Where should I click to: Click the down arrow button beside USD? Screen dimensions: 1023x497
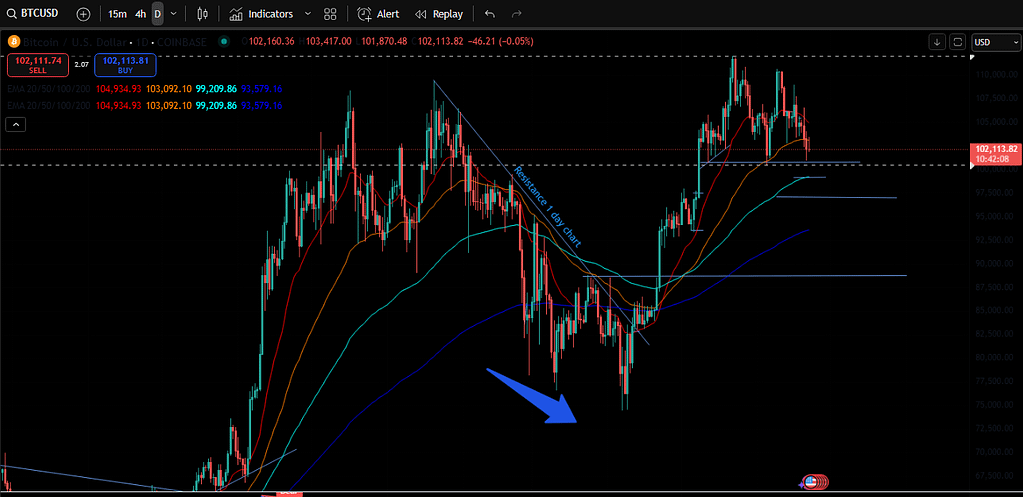[937, 42]
